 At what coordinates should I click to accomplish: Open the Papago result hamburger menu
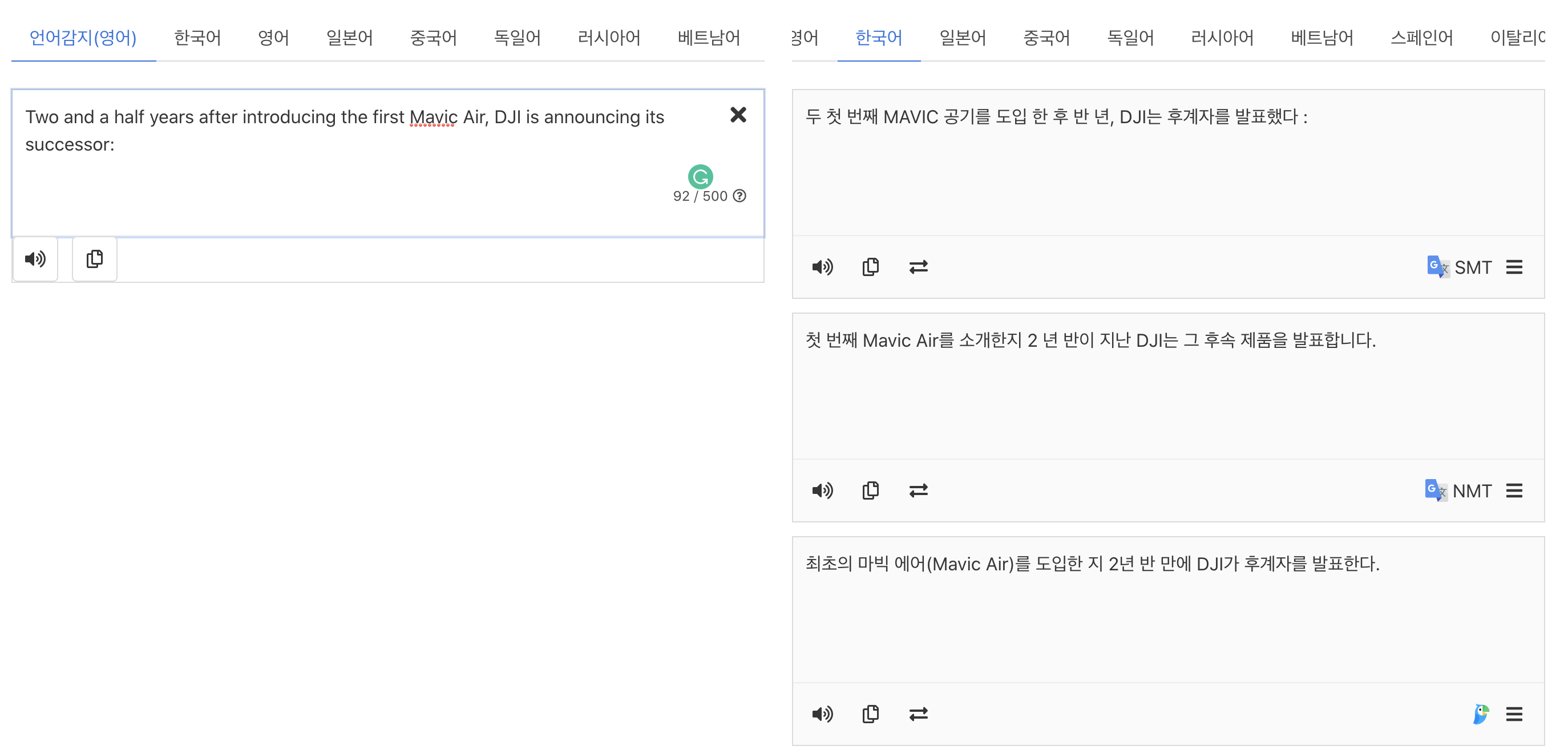[x=1514, y=714]
